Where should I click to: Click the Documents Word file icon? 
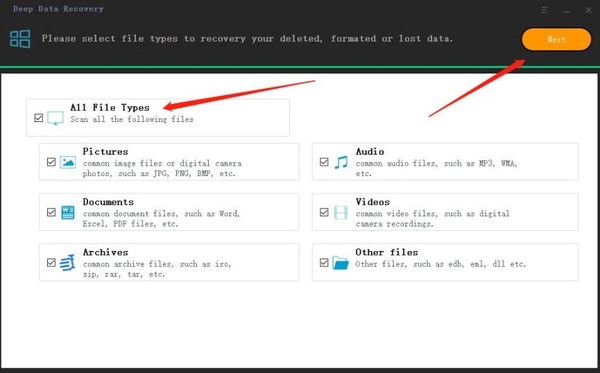point(68,212)
